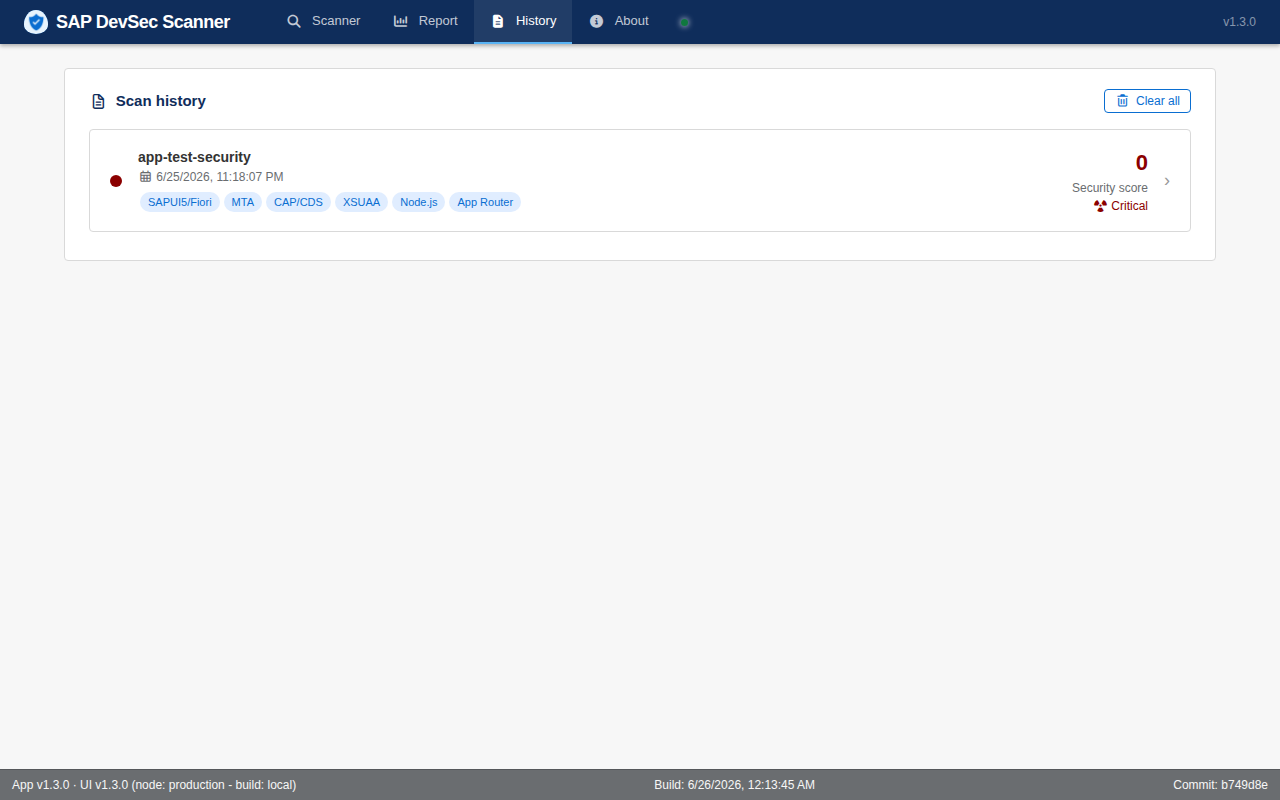Click the SAP DevSec Scanner shield logo
The width and height of the screenshot is (1280, 800).
click(36, 22)
